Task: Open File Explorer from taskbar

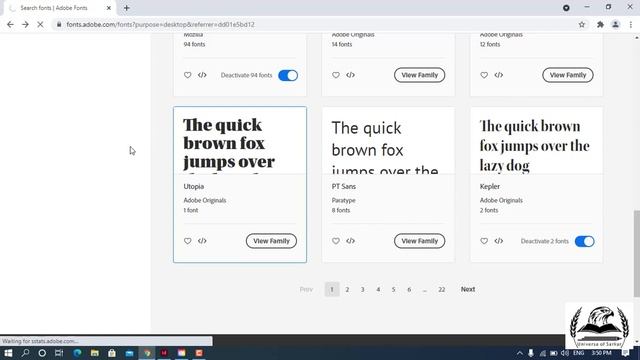Action: click(x=95, y=353)
